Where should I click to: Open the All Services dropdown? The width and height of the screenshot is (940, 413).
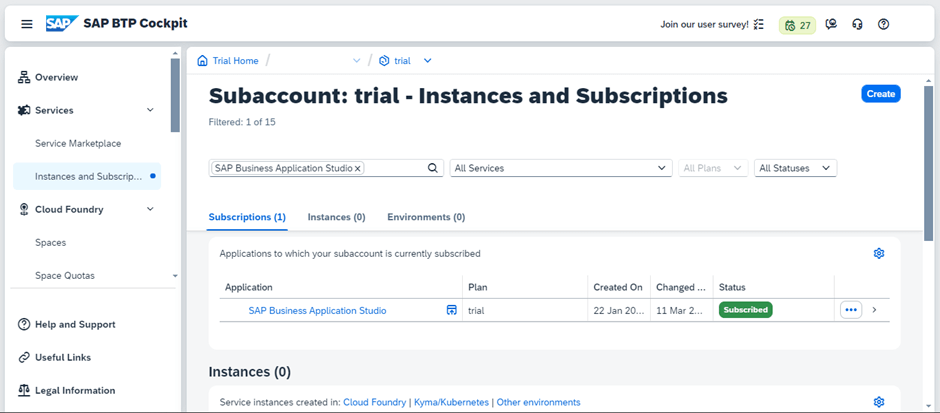pos(561,168)
